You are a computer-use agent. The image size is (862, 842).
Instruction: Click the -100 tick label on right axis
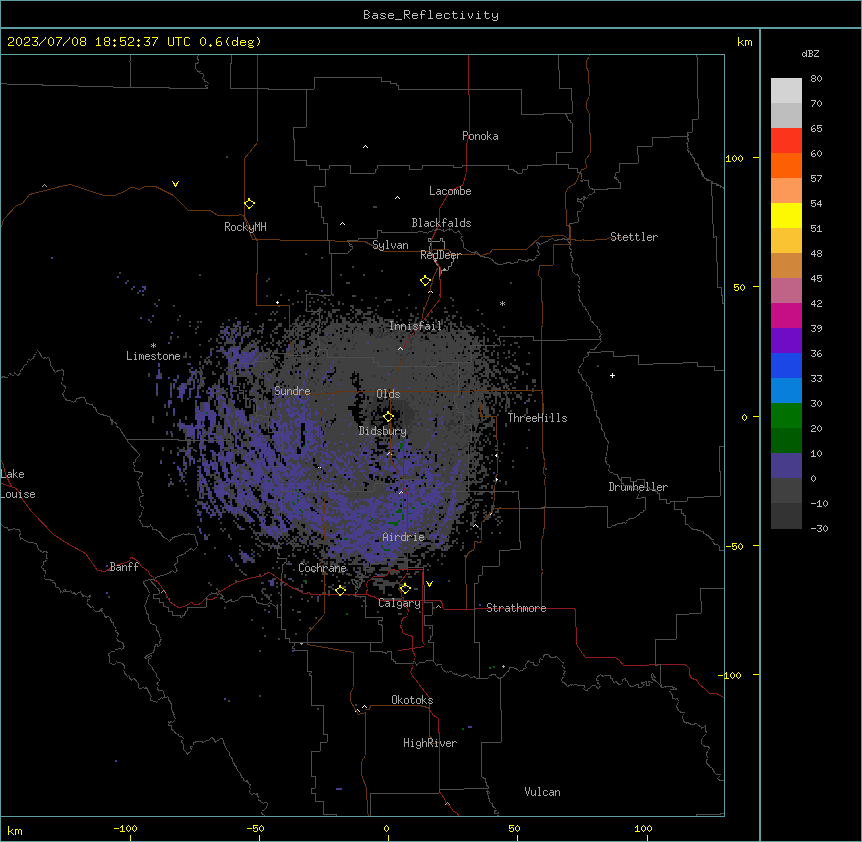coord(731,675)
